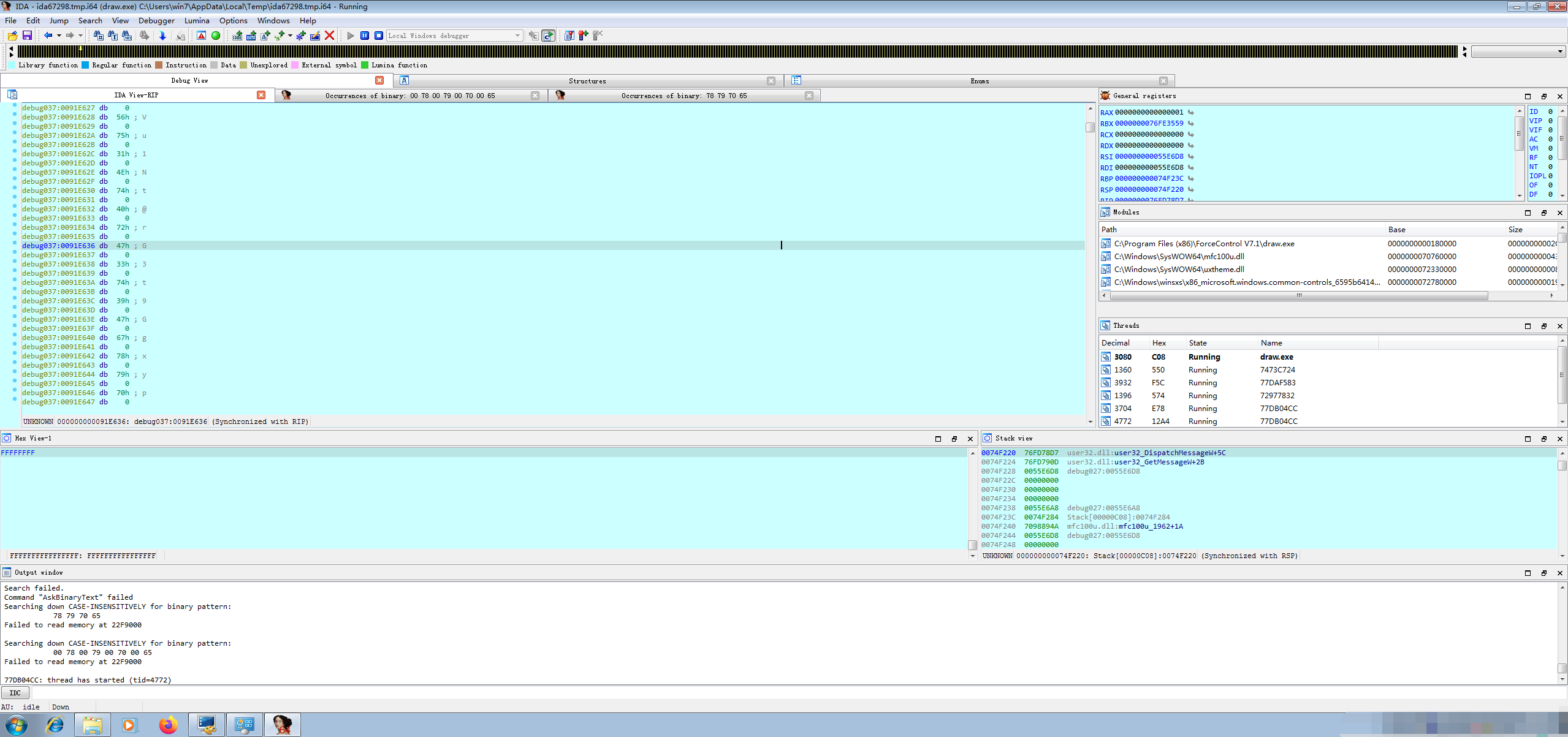This screenshot has width=1568, height=737.
Task: Open the Options menu
Action: coord(234,20)
